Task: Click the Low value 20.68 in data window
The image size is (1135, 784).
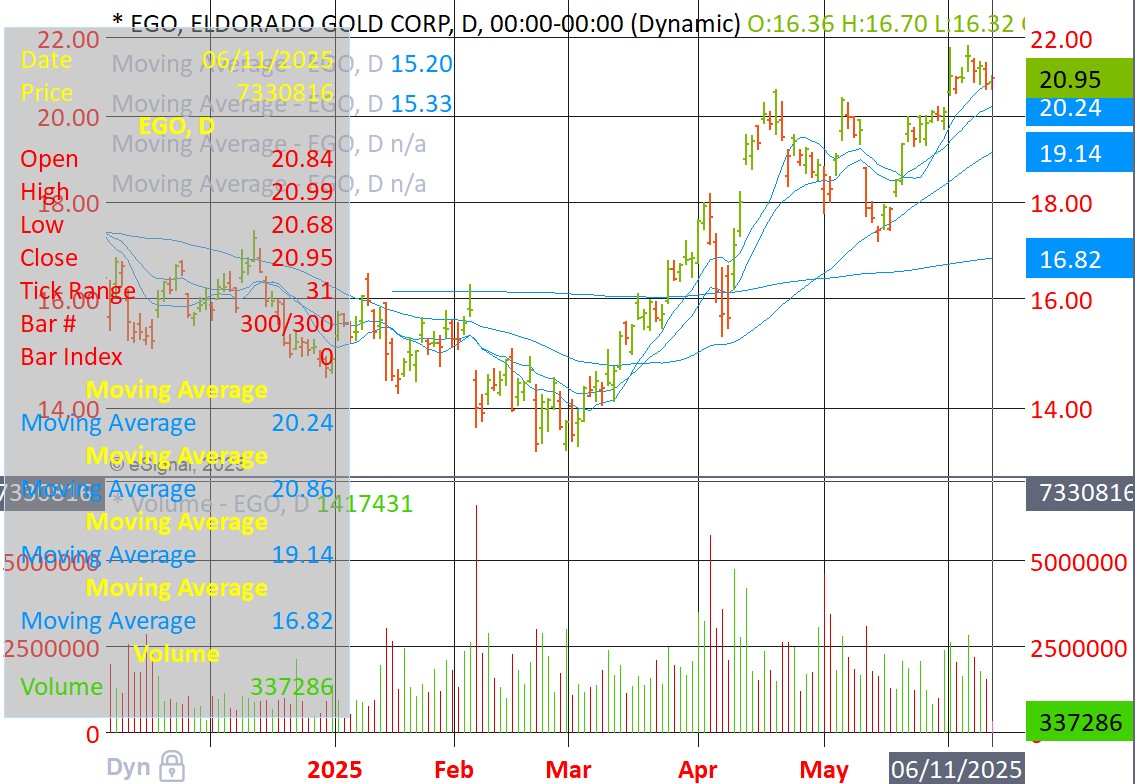Action: (x=303, y=224)
